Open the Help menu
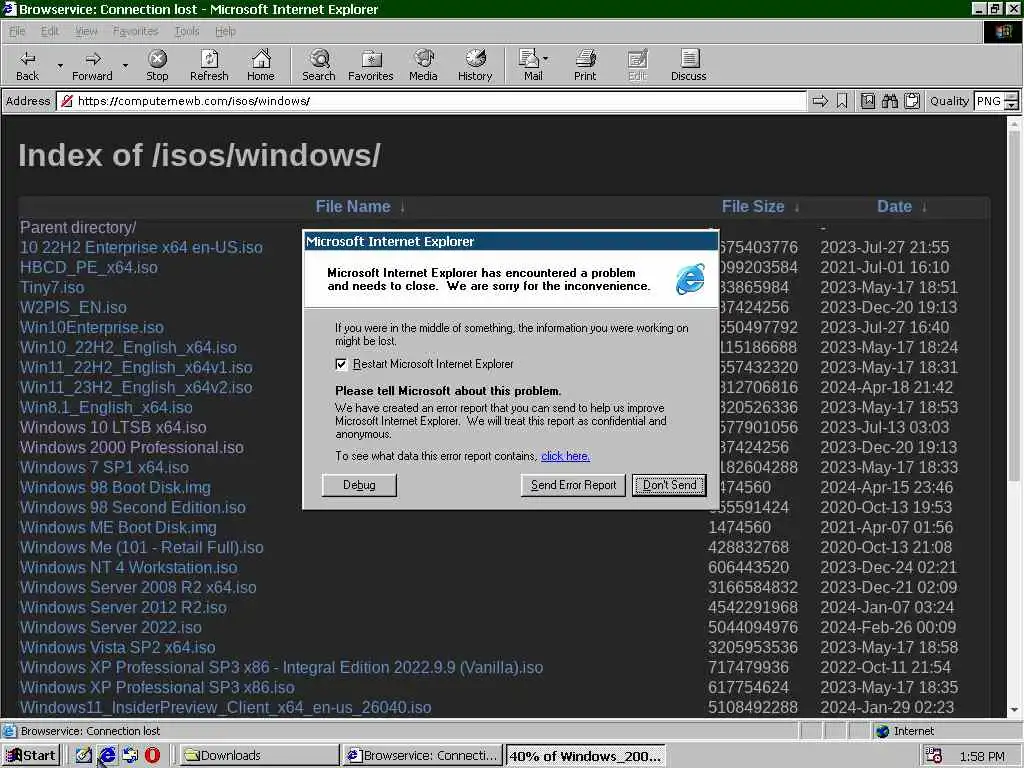The width and height of the screenshot is (1024, 768). pyautogui.click(x=225, y=31)
